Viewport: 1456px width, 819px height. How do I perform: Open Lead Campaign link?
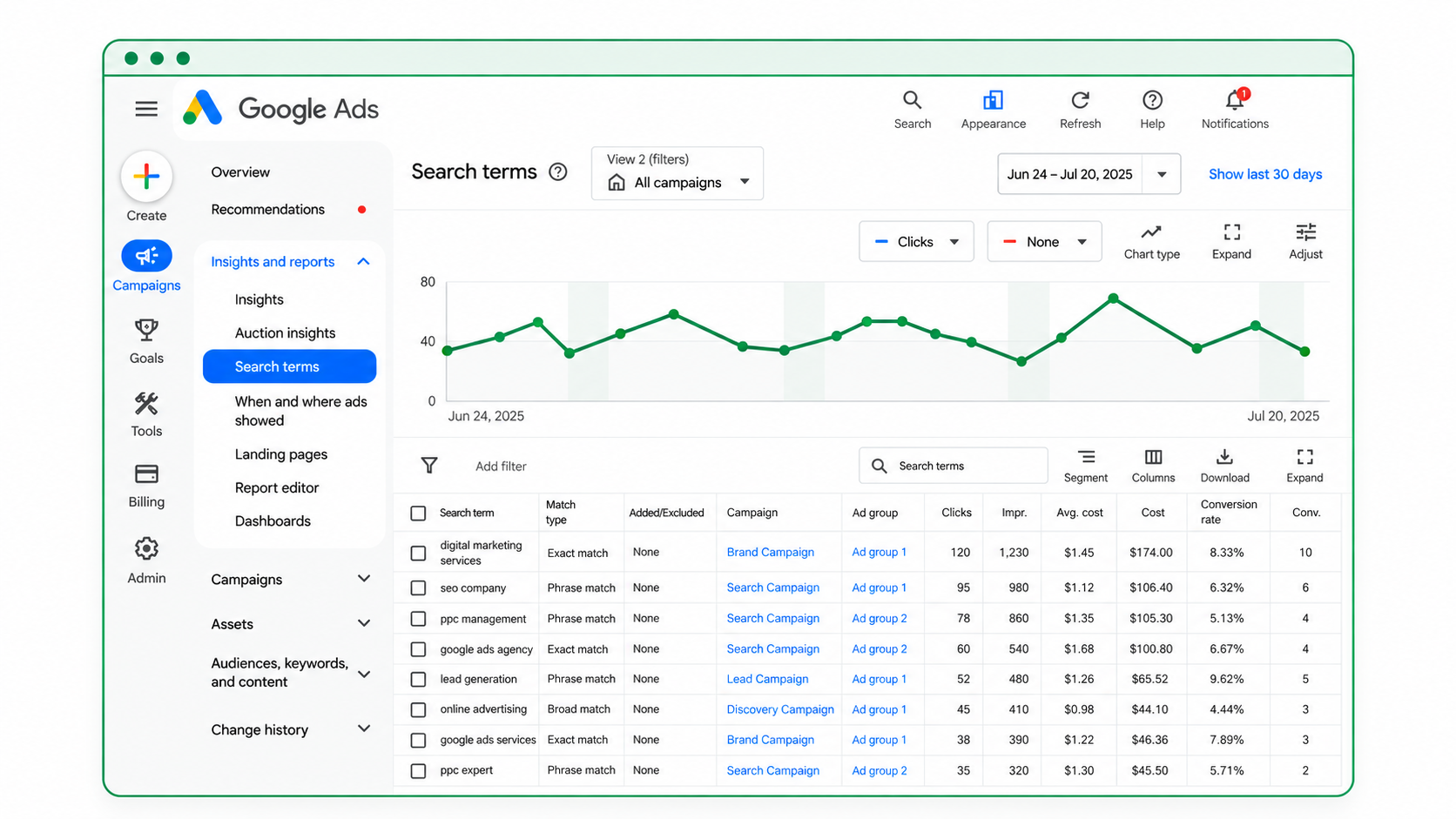(x=767, y=679)
